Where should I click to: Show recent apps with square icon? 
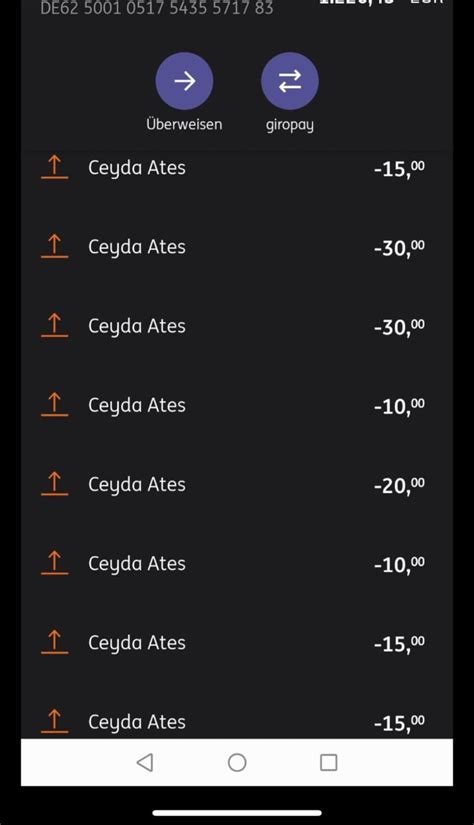(328, 762)
